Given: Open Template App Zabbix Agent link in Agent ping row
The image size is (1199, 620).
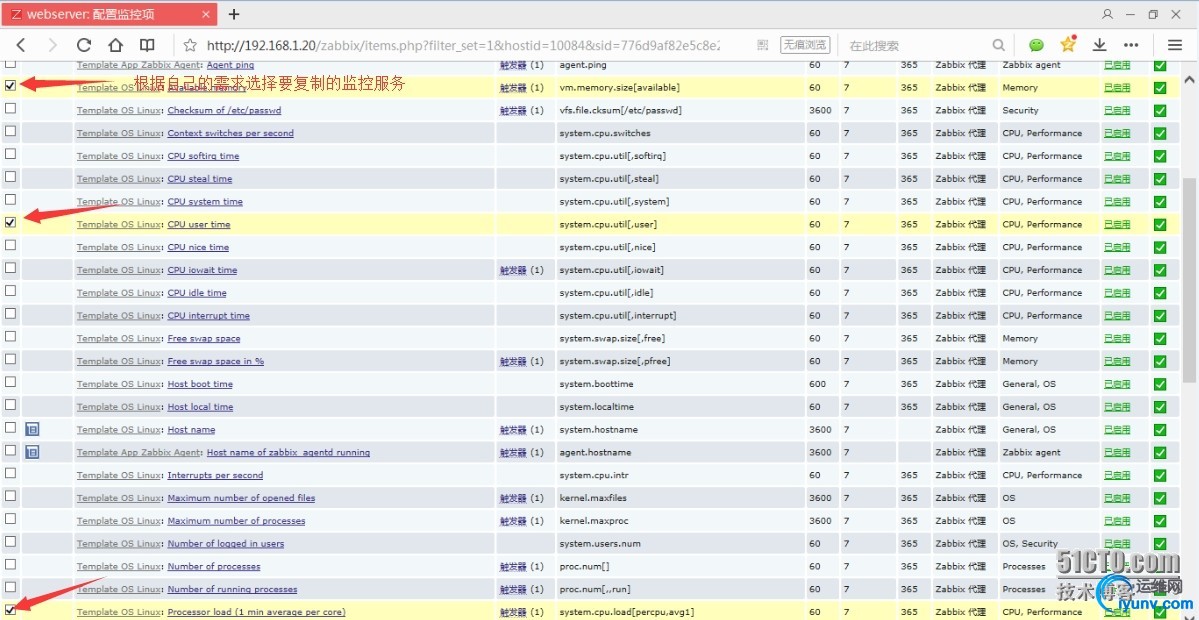Looking at the screenshot, I should coord(139,66).
